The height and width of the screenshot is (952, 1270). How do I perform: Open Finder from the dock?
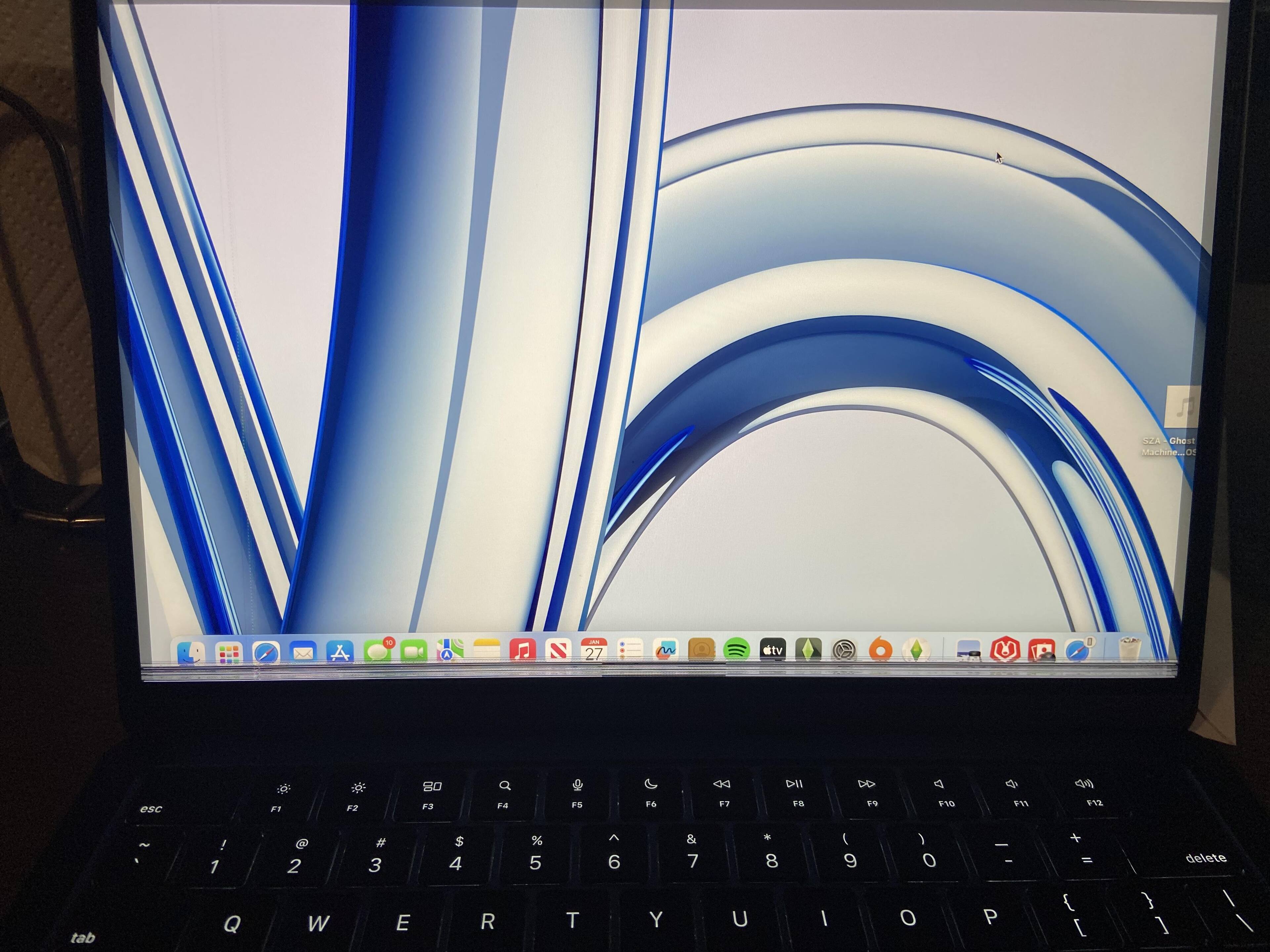click(x=190, y=653)
